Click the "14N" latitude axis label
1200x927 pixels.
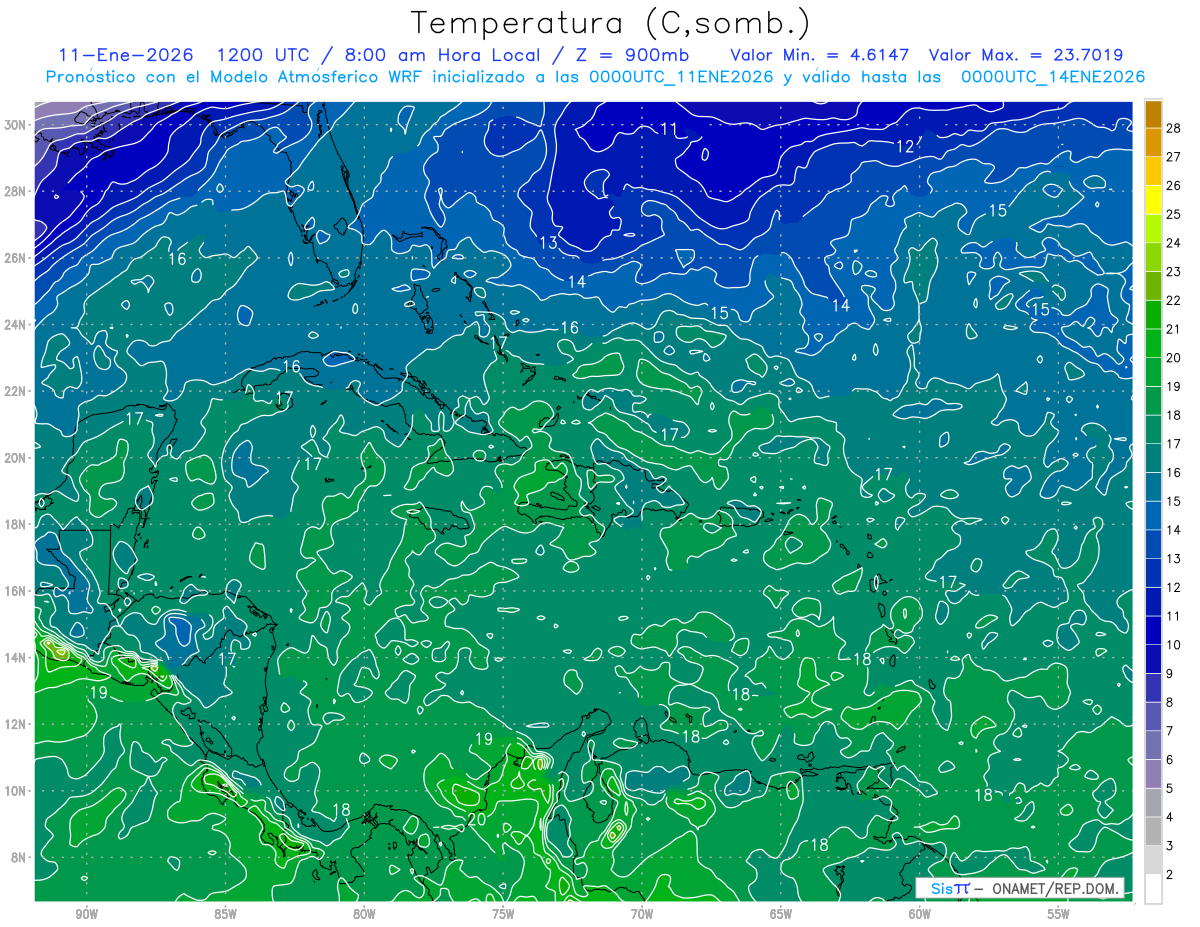tap(16, 657)
